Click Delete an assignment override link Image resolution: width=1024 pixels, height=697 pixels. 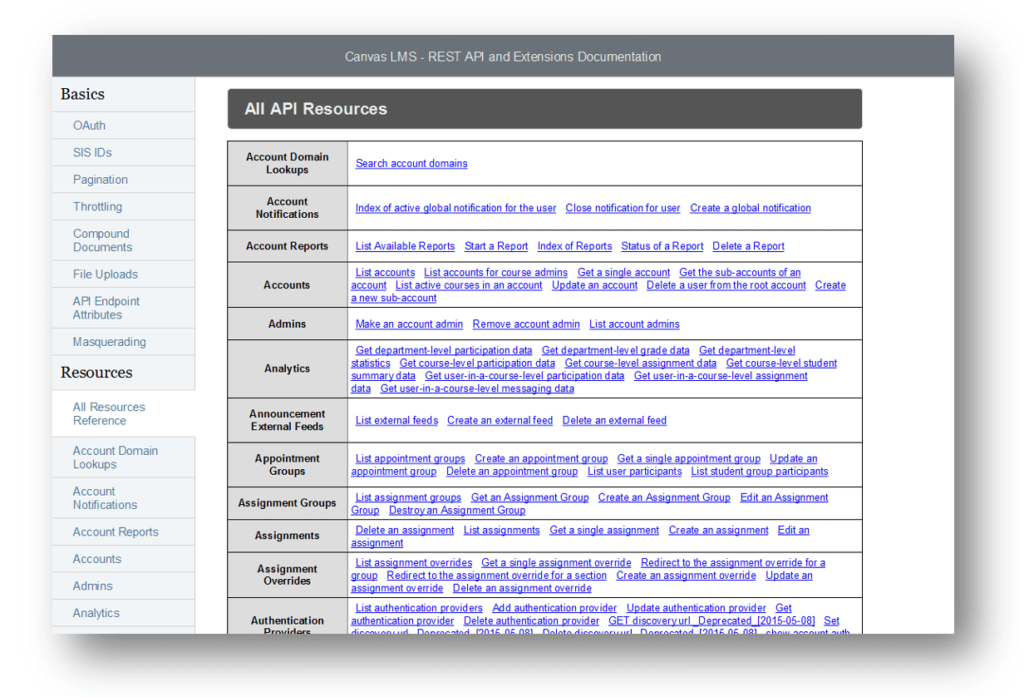(x=522, y=589)
